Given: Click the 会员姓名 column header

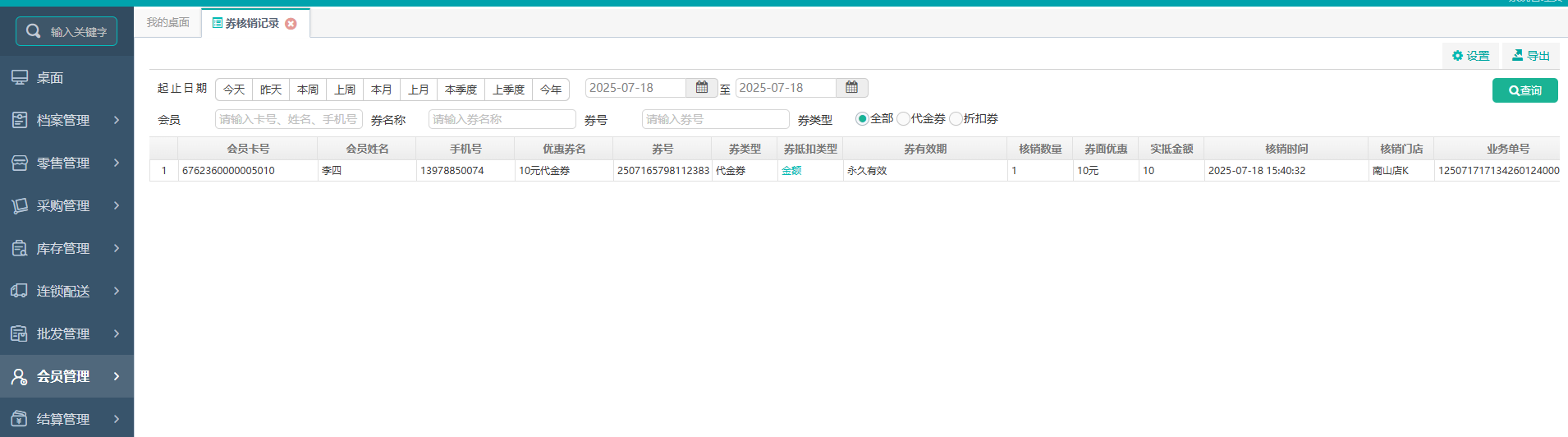Looking at the screenshot, I should (x=367, y=149).
